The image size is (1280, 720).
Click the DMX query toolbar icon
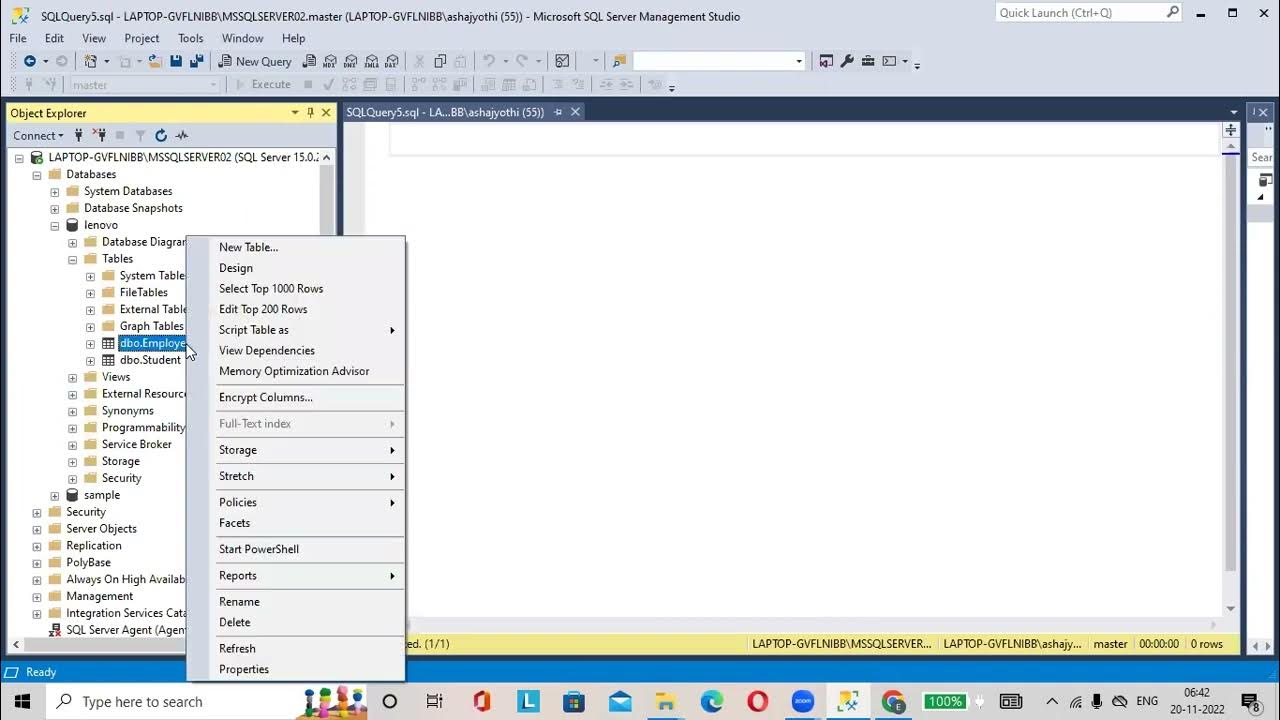tap(351, 61)
